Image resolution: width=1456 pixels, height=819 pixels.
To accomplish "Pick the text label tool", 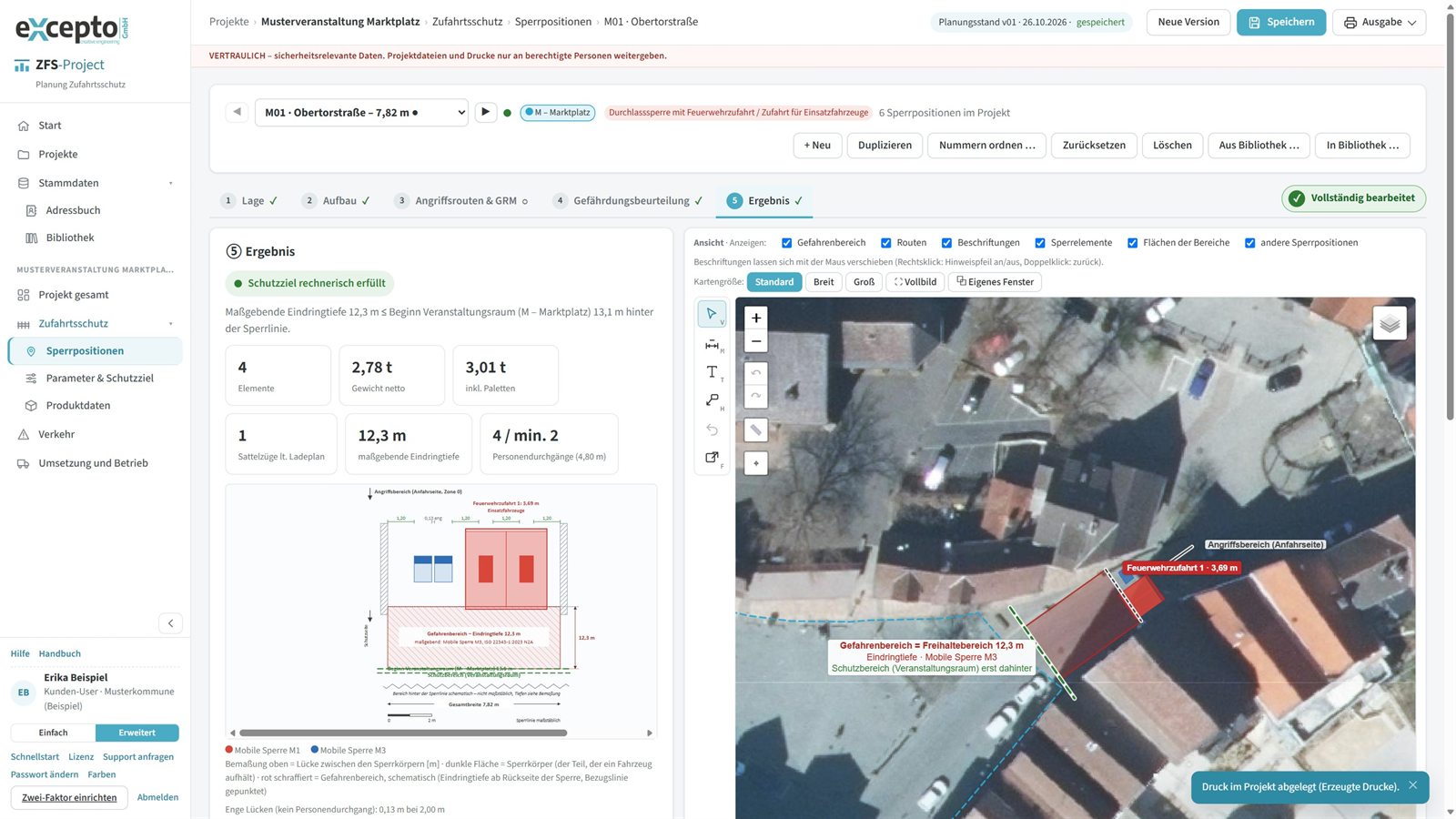I will tap(712, 372).
